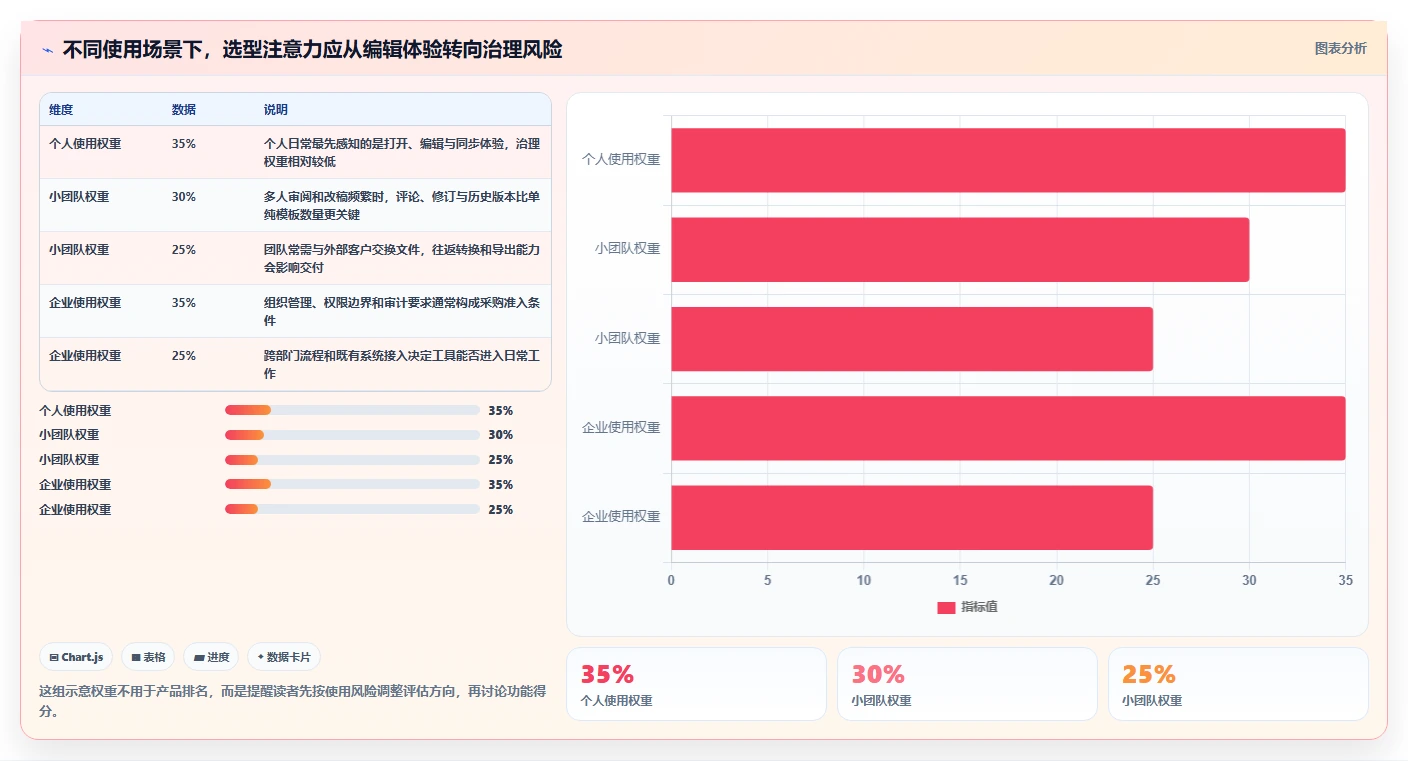Screen dimensions: 1408x761
Task: Select the description starting 团队常需与外部客户交换文件
Action: coord(402,259)
